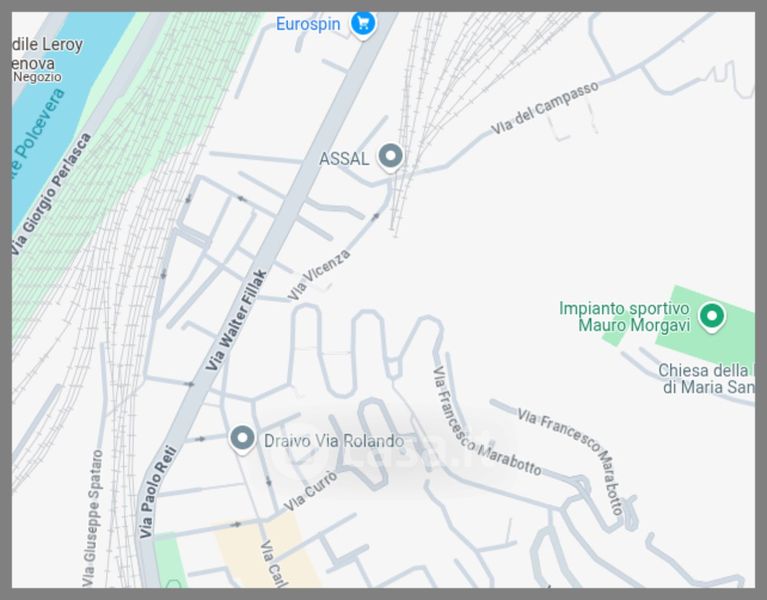Image resolution: width=767 pixels, height=600 pixels.
Task: Click the Via Walter Fillak street label
Action: coord(236,320)
